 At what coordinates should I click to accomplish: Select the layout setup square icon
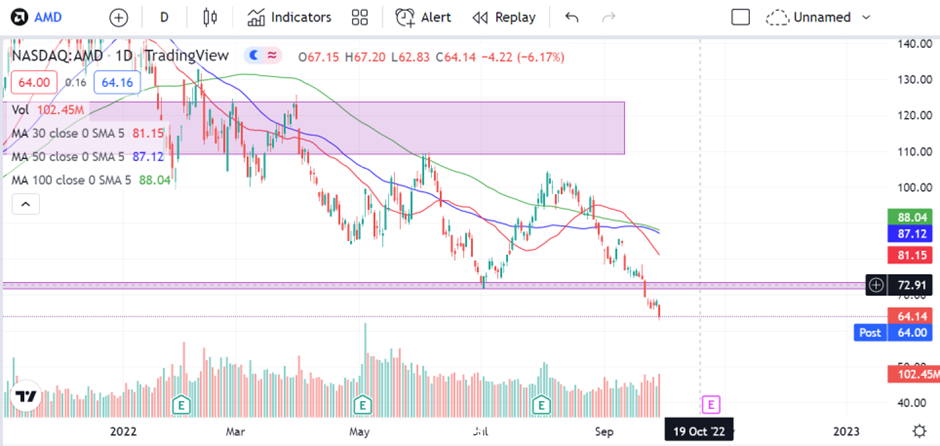[x=740, y=17]
